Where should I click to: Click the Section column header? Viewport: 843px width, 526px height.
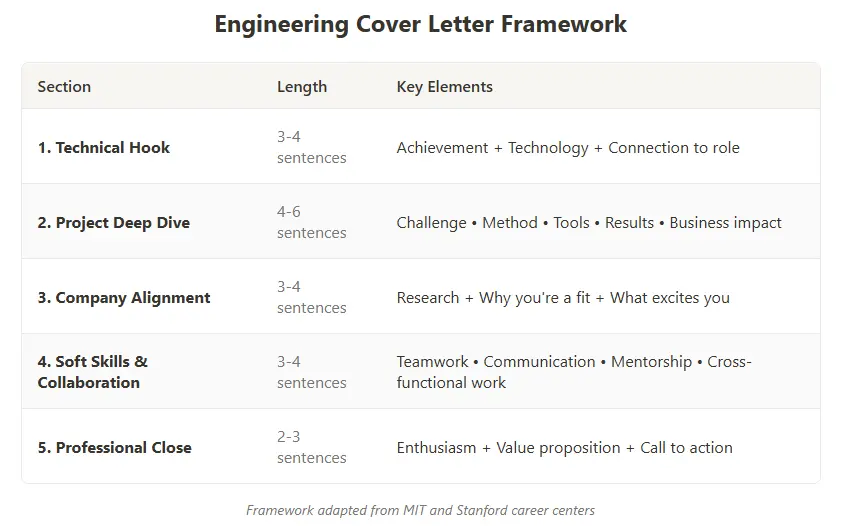64,87
